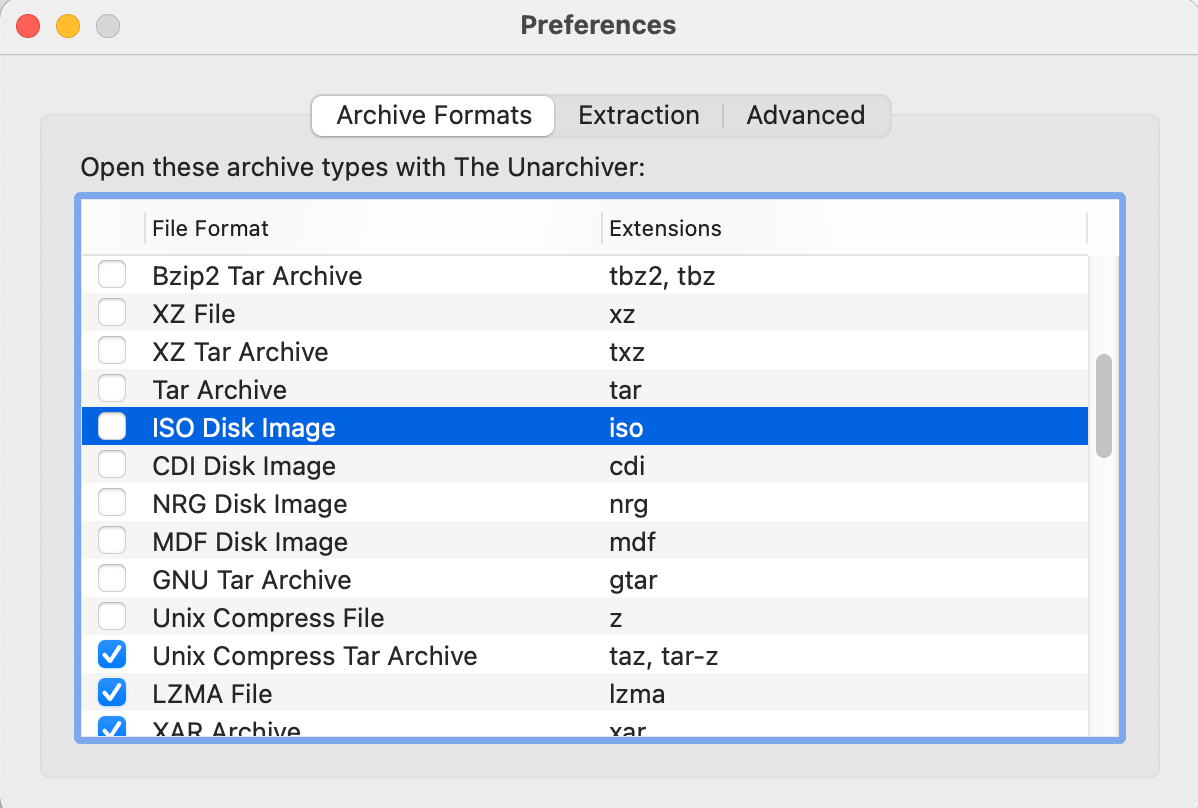
Task: Sort by the File Format column
Action: tap(210, 228)
